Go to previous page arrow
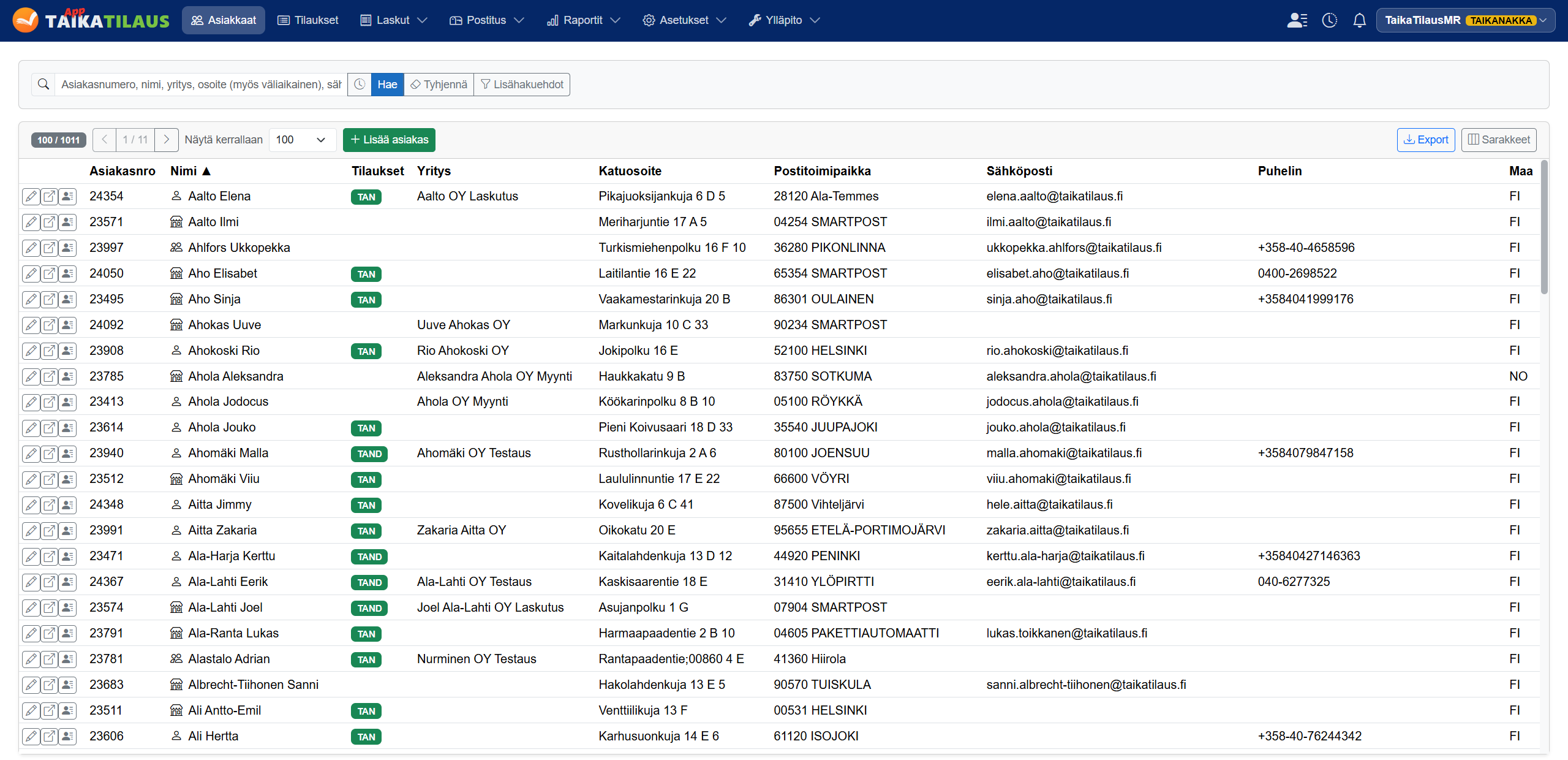Screen dimensions: 1568x760 tap(105, 140)
